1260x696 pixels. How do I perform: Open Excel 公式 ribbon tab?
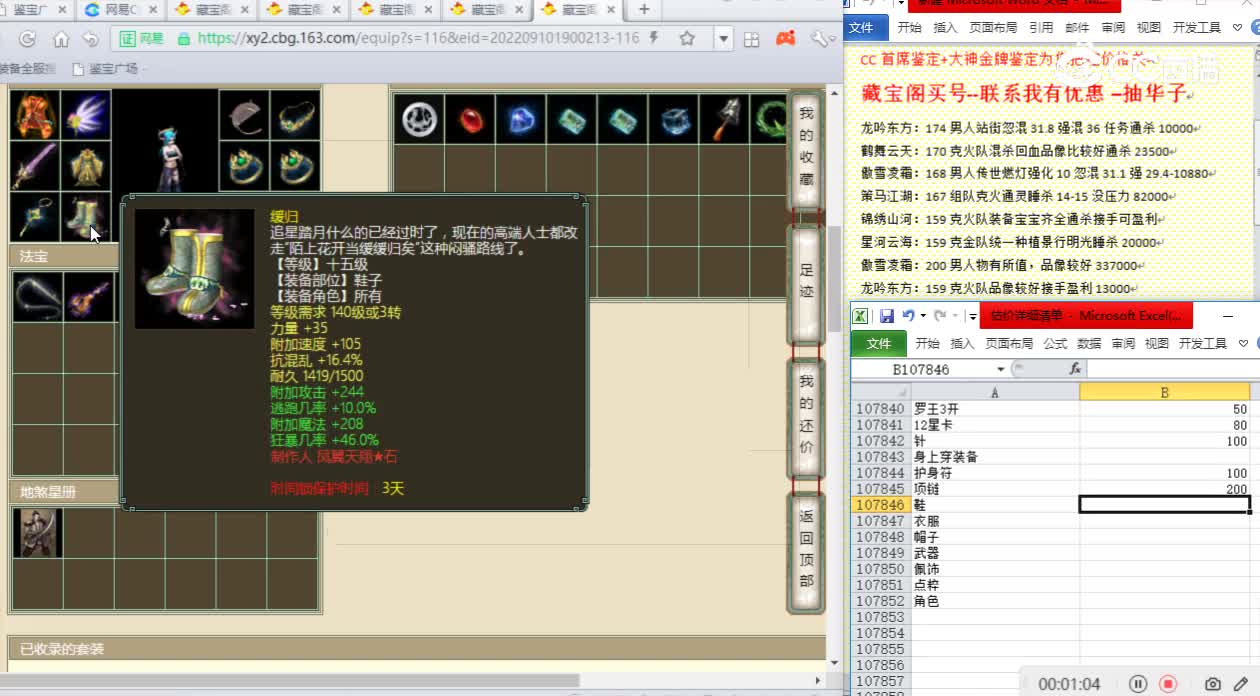click(1055, 343)
